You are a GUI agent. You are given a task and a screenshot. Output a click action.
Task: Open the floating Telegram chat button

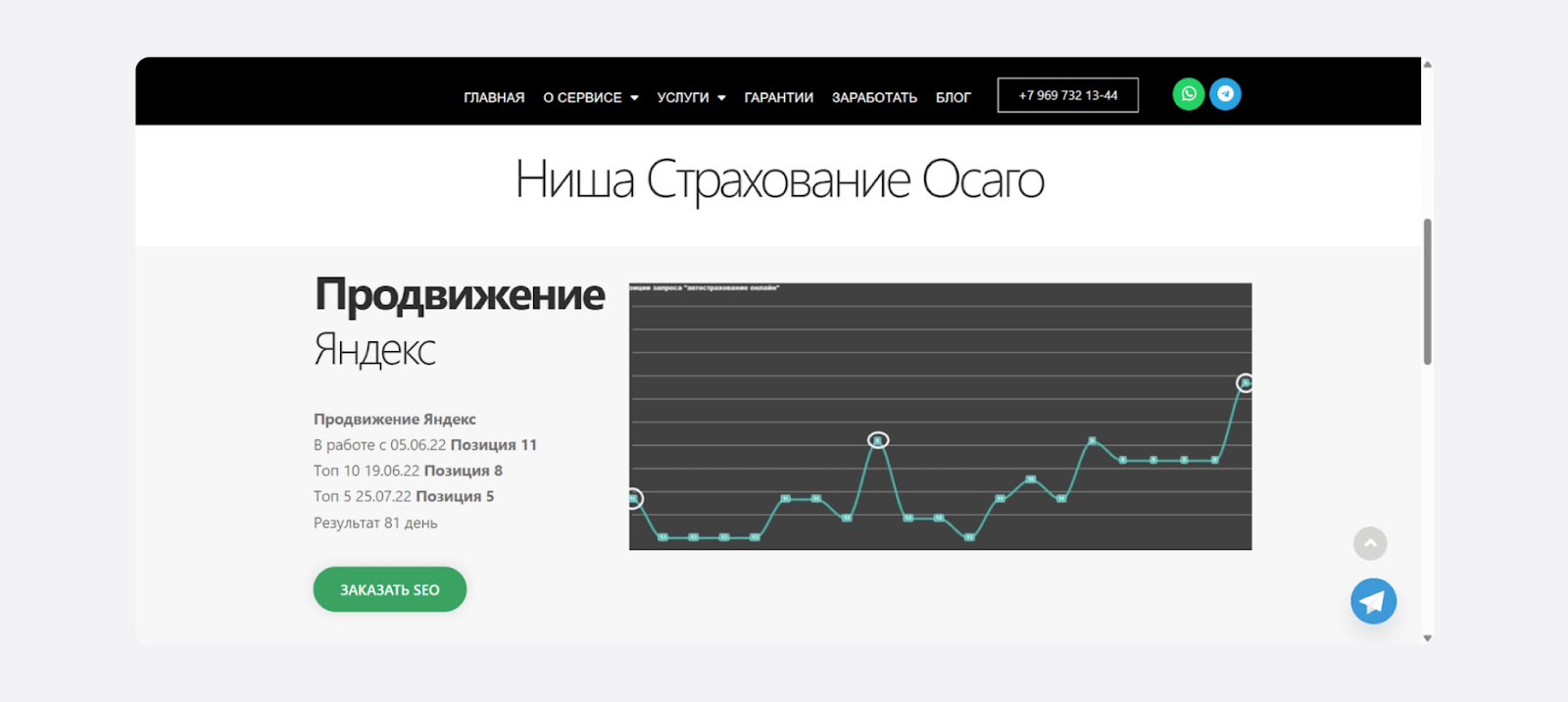[x=1373, y=601]
